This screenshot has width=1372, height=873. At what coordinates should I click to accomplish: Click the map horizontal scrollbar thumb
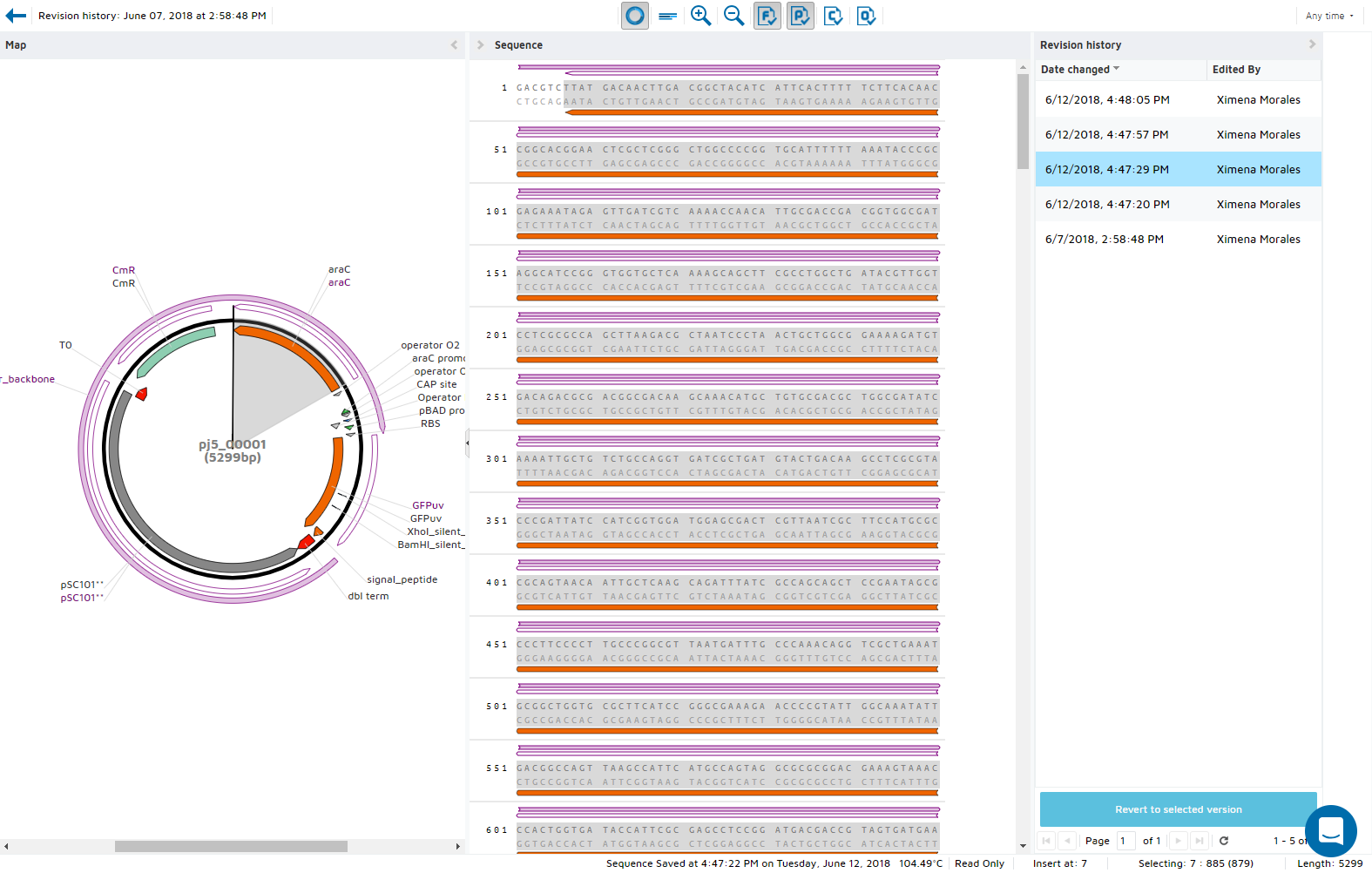231,846
